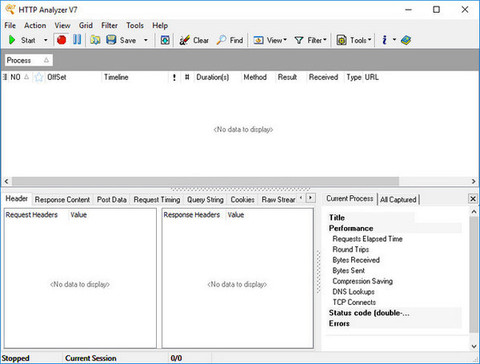Click the green Start capture icon
This screenshot has height=364, width=480.
(x=12, y=40)
